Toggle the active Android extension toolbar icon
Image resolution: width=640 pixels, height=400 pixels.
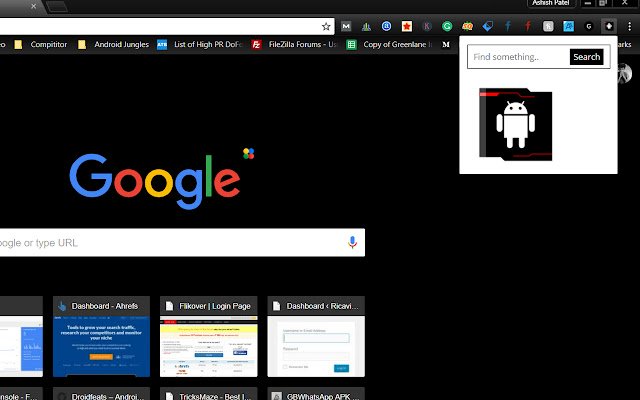(x=609, y=27)
